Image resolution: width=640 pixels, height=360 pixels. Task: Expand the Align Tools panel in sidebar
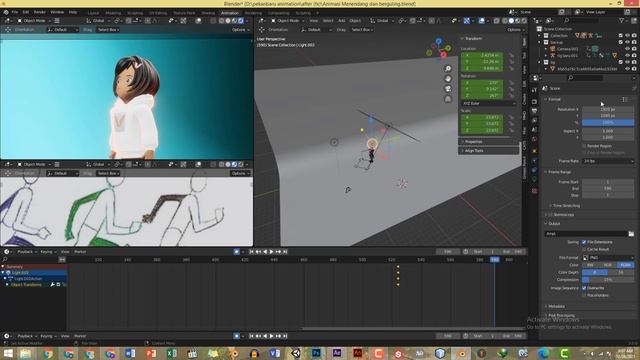[x=473, y=151]
